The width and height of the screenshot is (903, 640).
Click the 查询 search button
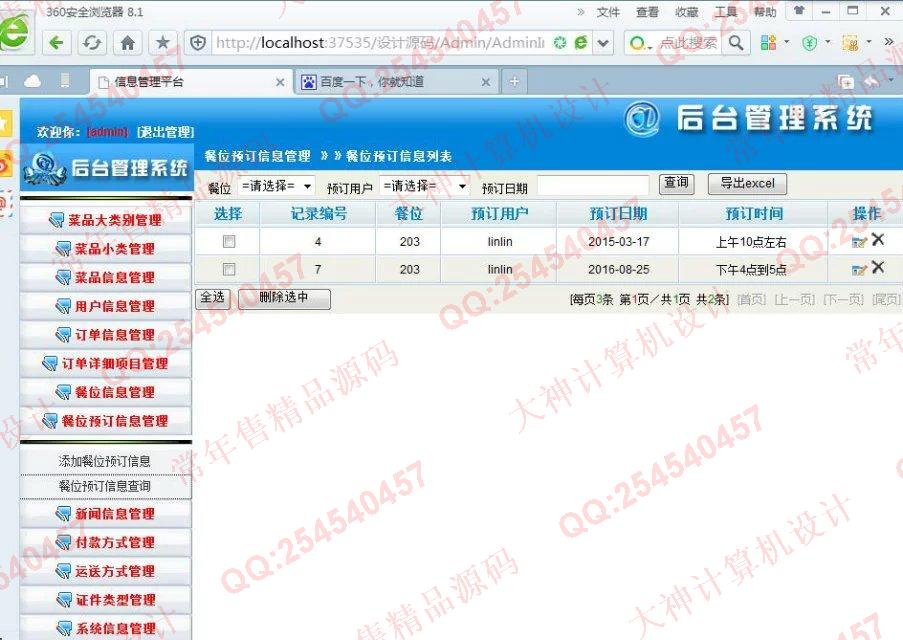[x=676, y=183]
